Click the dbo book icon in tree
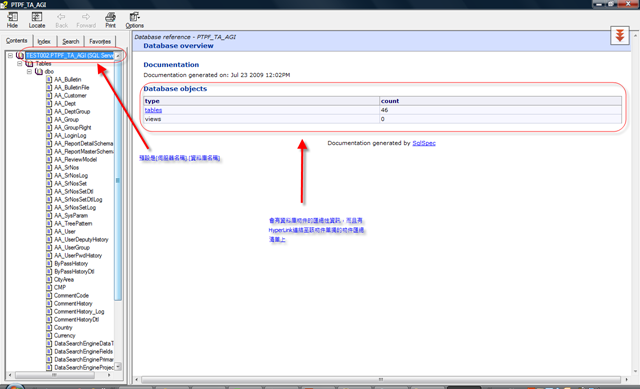 (39, 71)
